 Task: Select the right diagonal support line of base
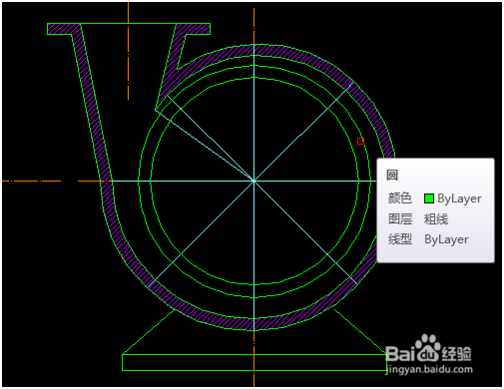[x=359, y=331]
